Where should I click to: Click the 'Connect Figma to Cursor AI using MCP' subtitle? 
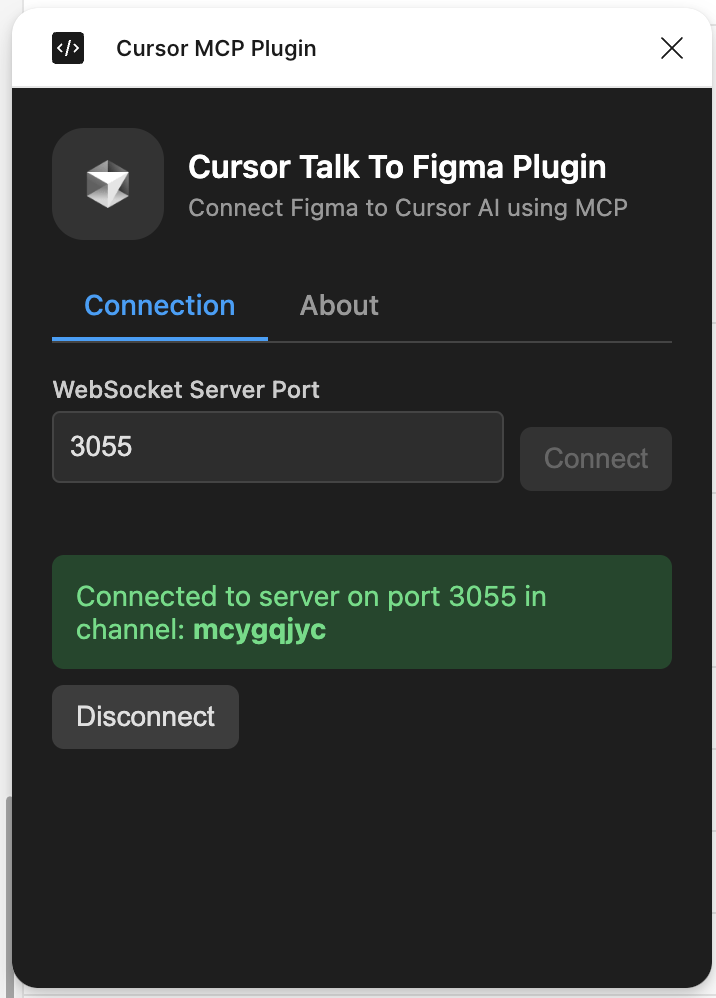pyautogui.click(x=408, y=208)
